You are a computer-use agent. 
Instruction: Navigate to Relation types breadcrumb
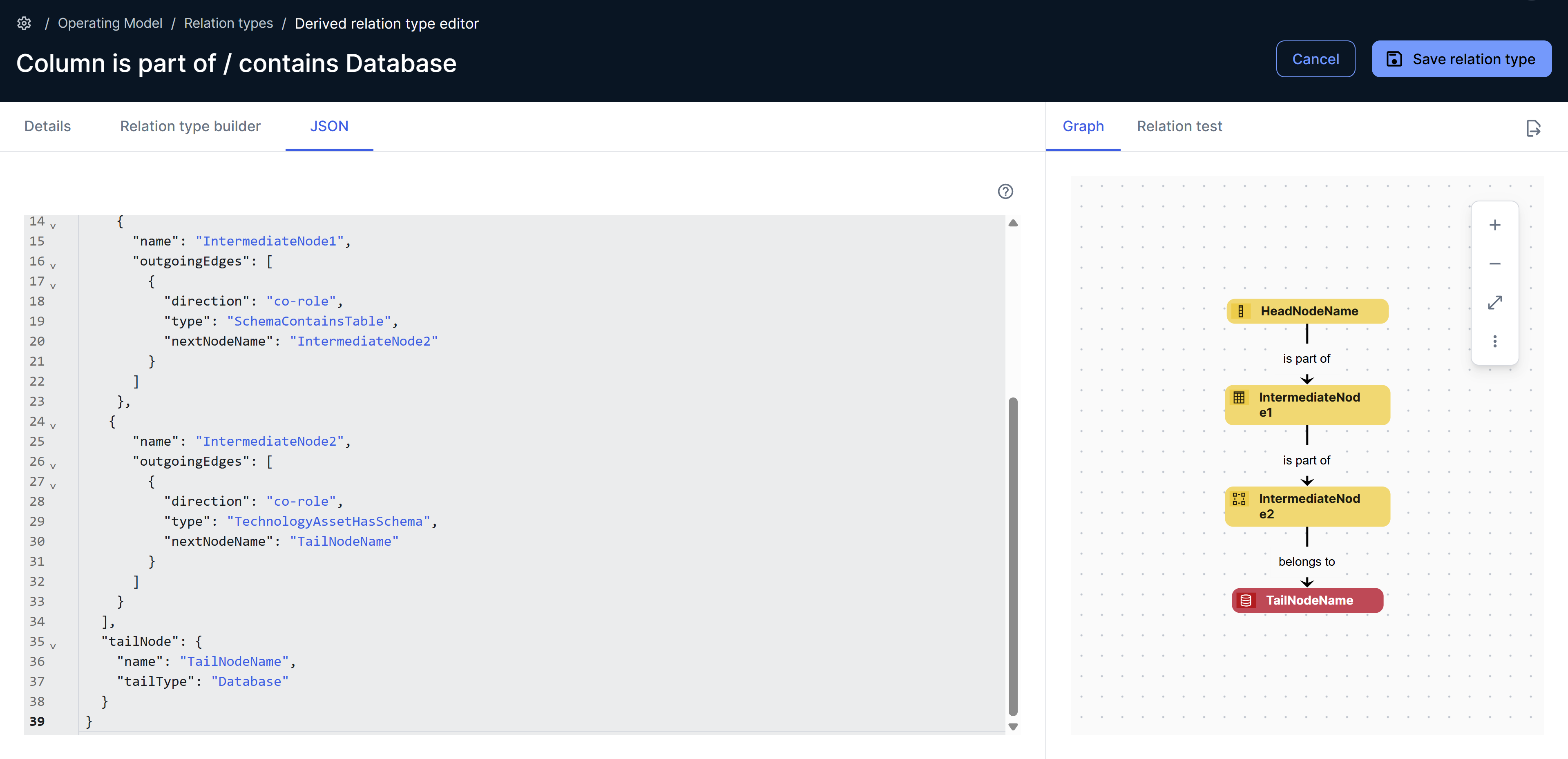[228, 23]
